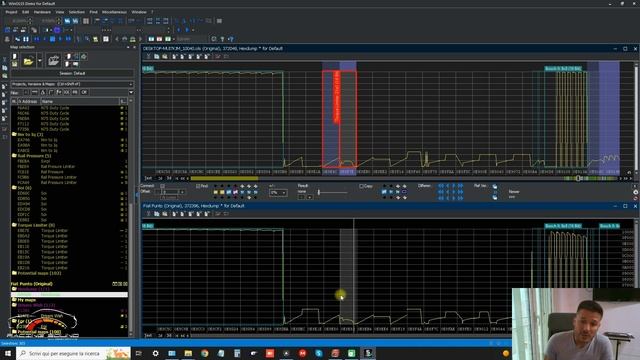Screen dimensions: 640x360
Task: Expand the filter options arrow at row end
Action: point(131,92)
